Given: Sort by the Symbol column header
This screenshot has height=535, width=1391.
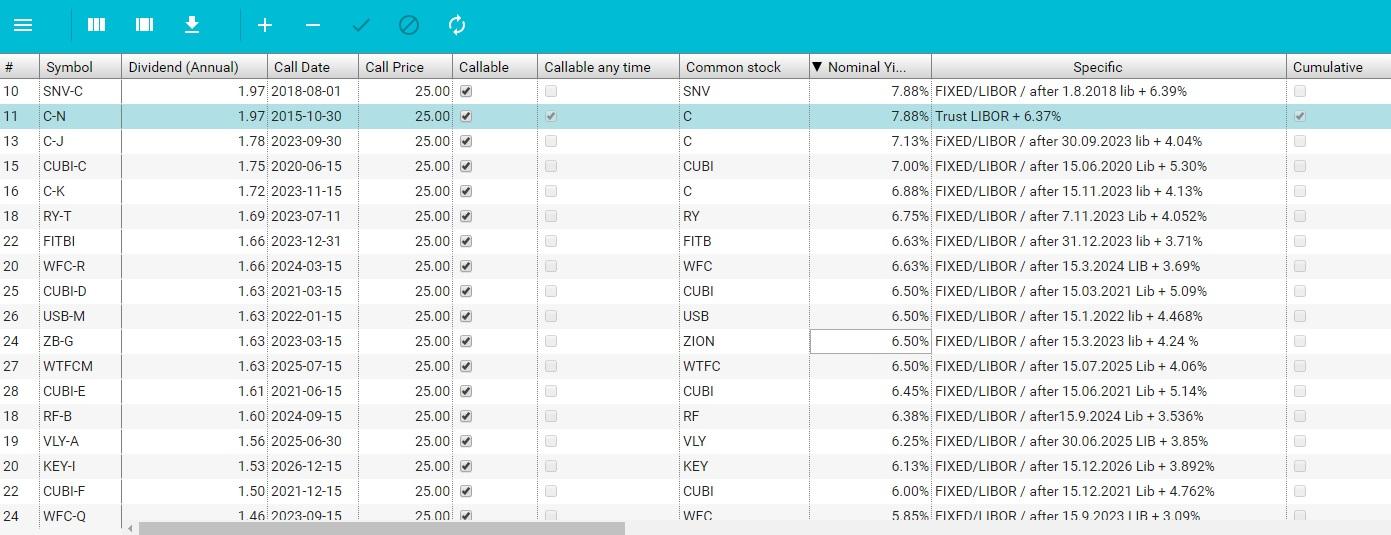Looking at the screenshot, I should pos(81,67).
